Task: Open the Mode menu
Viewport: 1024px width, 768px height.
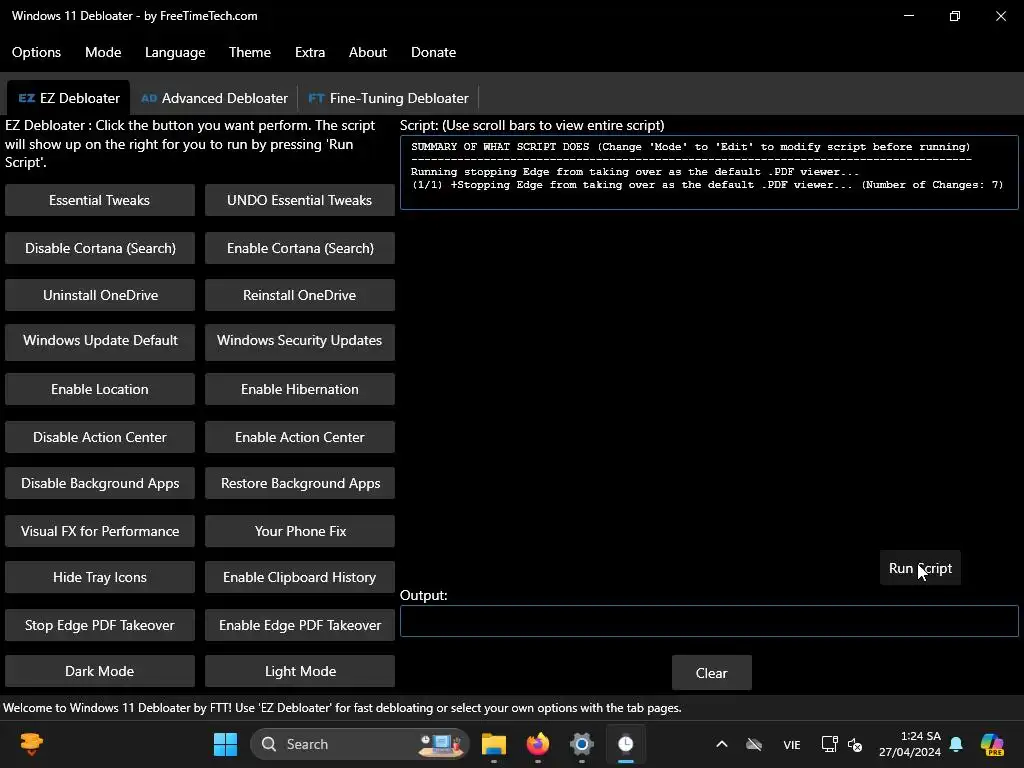Action: click(103, 52)
